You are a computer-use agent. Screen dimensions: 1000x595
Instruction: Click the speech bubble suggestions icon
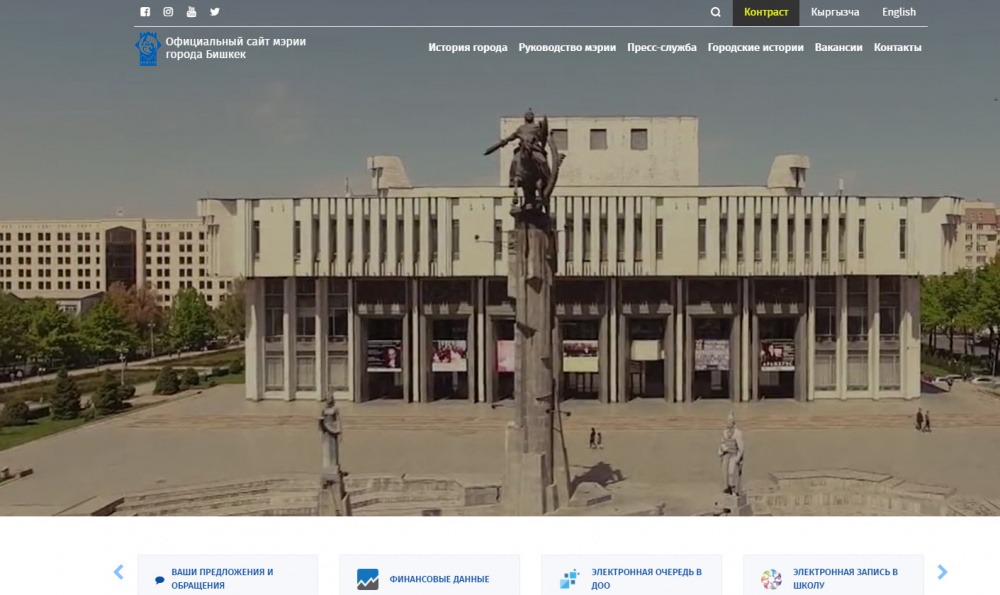pos(160,579)
